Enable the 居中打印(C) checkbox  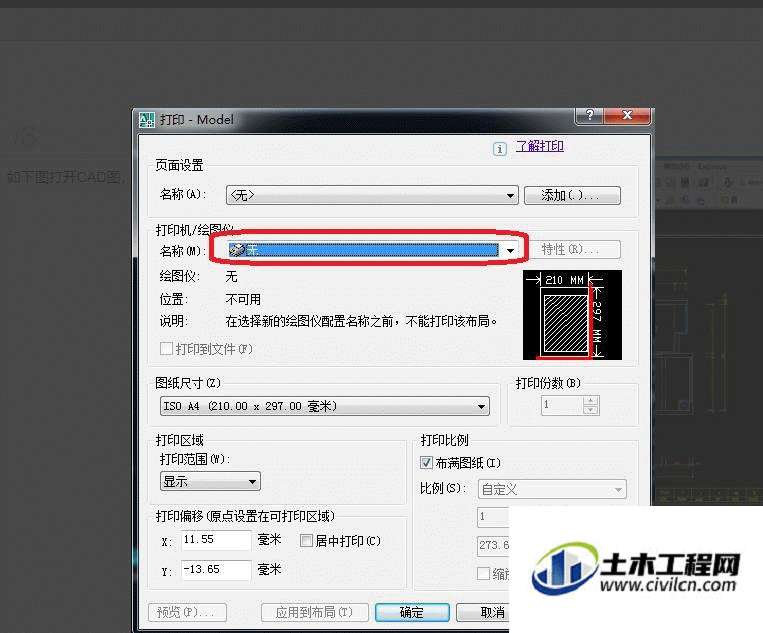tap(306, 541)
